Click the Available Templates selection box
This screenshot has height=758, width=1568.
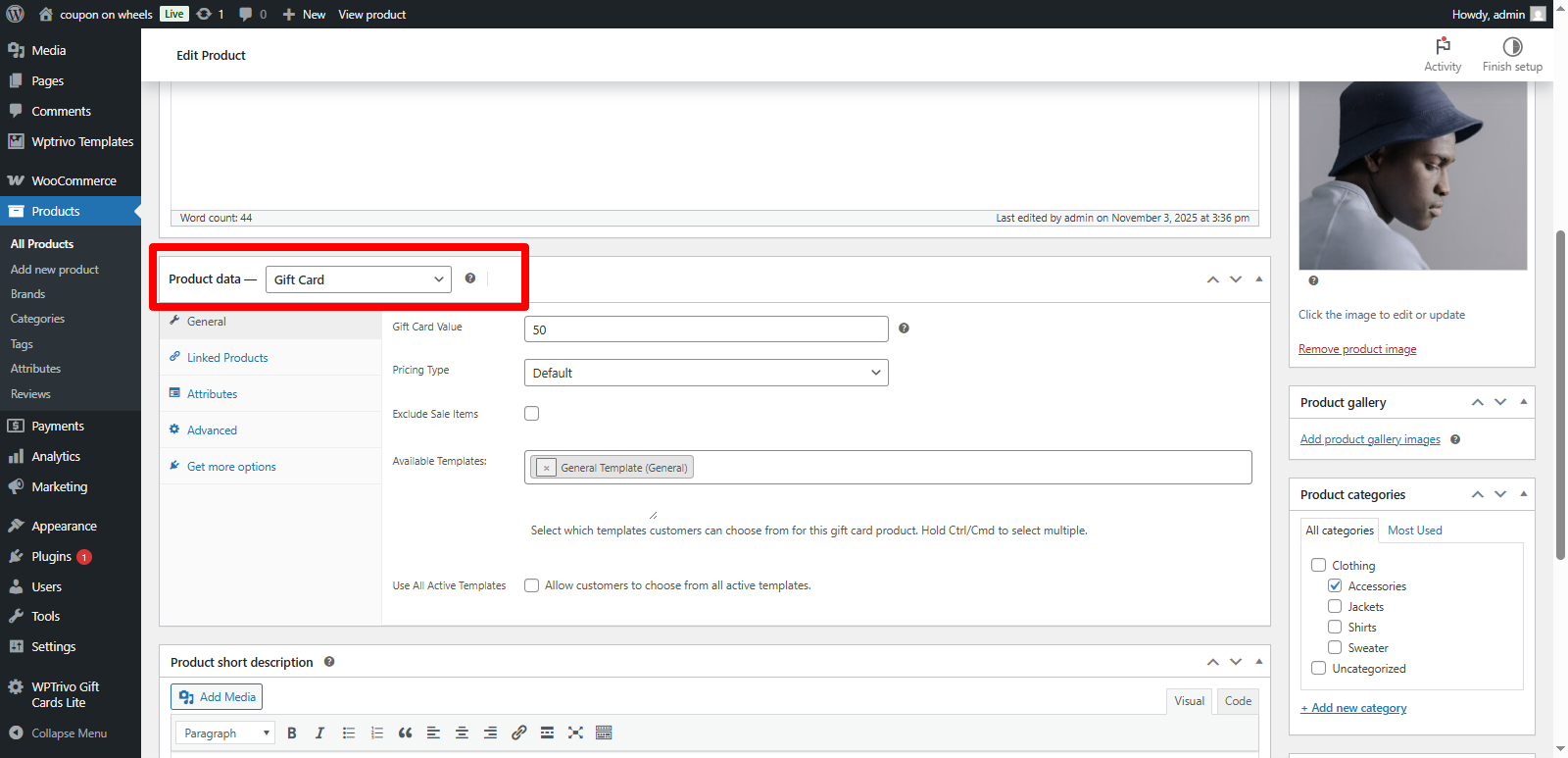tap(888, 467)
